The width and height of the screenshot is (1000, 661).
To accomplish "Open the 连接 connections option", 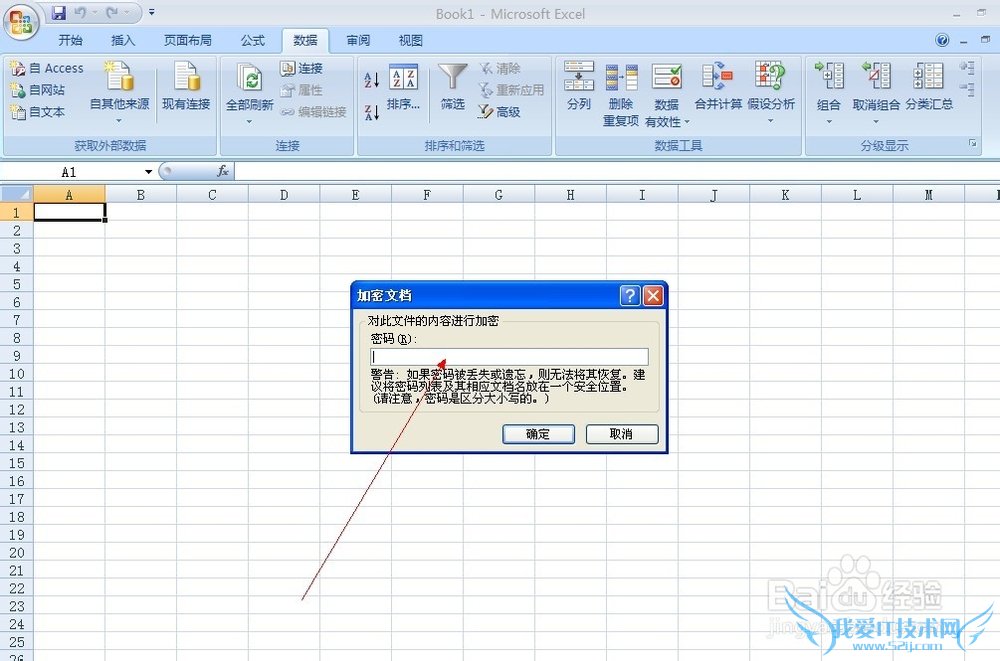I will (302, 68).
